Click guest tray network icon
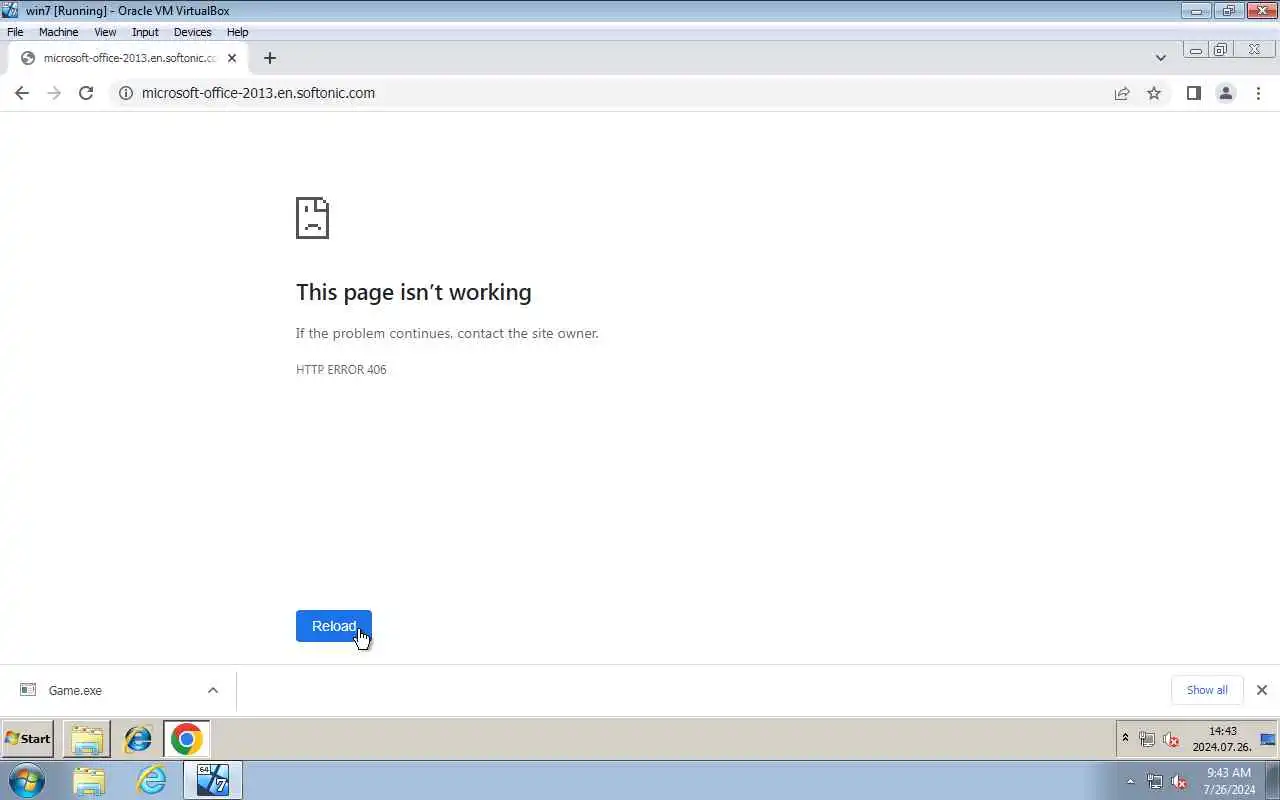Image resolution: width=1280 pixels, height=800 pixels. [1147, 740]
